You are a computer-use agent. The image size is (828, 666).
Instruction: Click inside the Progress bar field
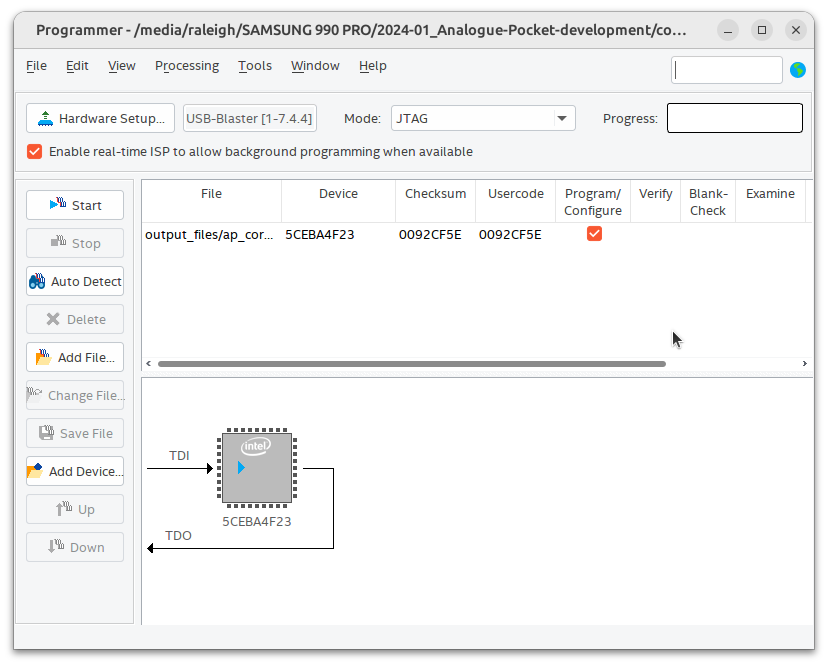(x=734, y=118)
